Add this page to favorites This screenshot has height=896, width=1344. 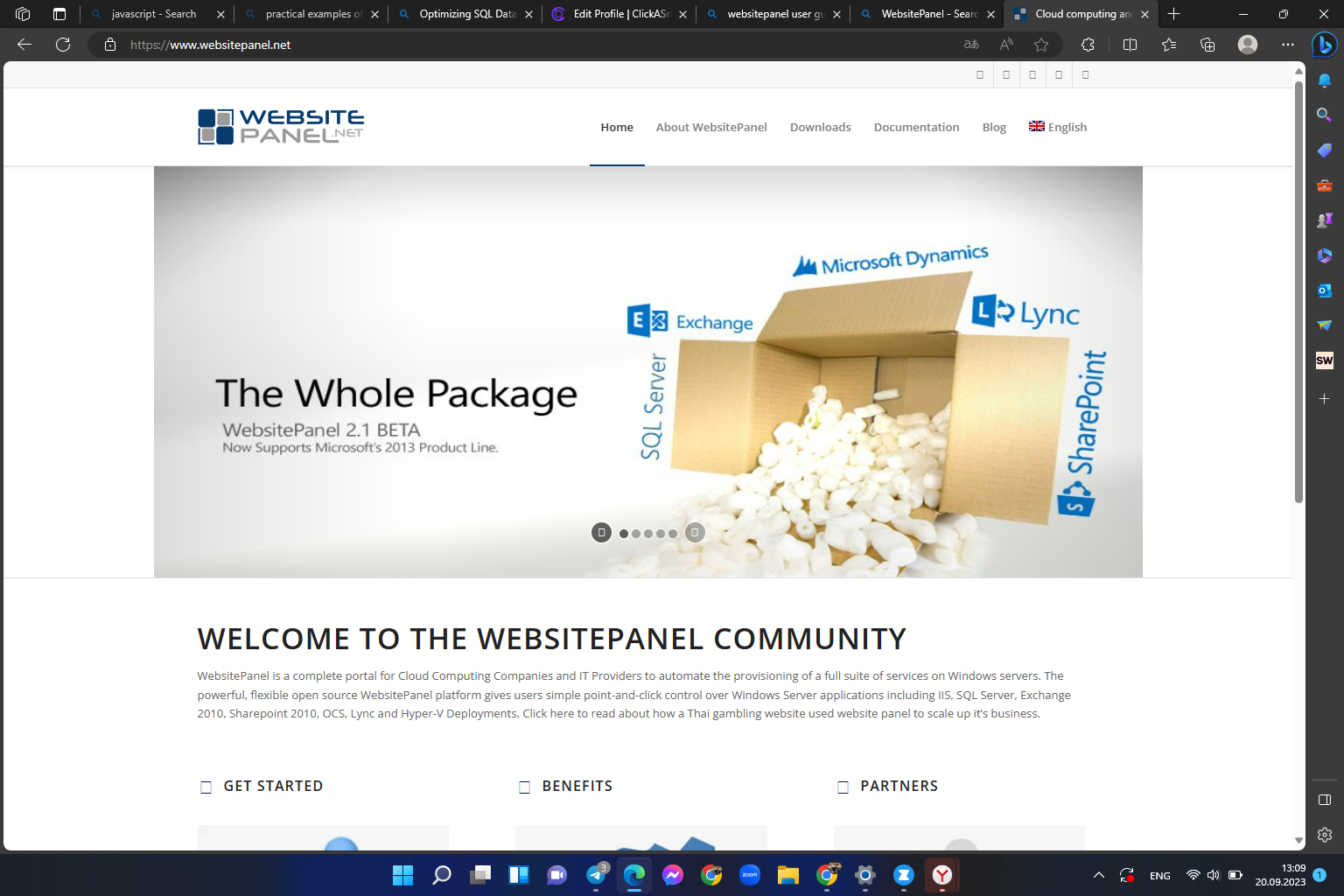point(1041,45)
